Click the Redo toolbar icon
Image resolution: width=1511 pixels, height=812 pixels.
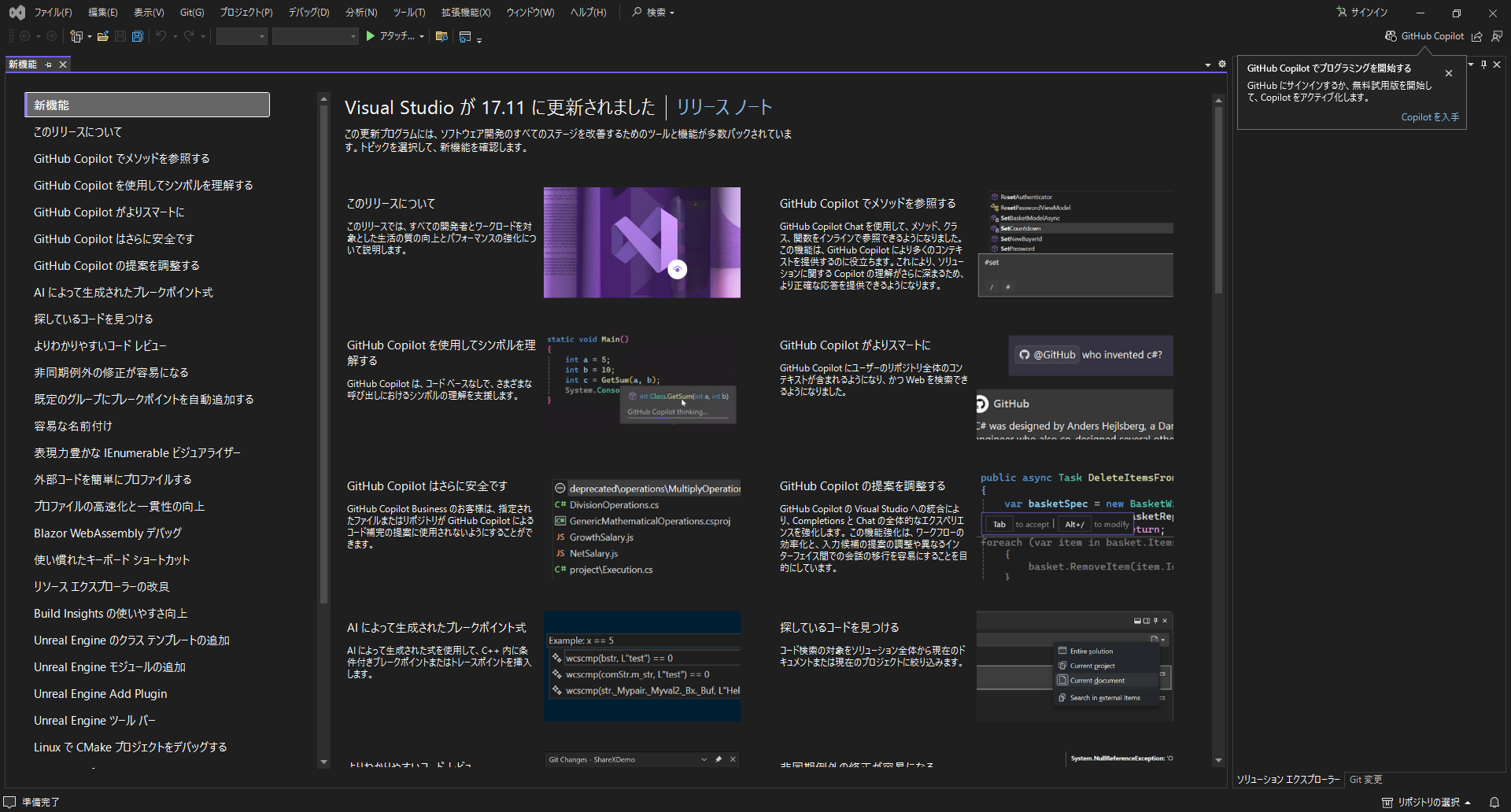189,36
